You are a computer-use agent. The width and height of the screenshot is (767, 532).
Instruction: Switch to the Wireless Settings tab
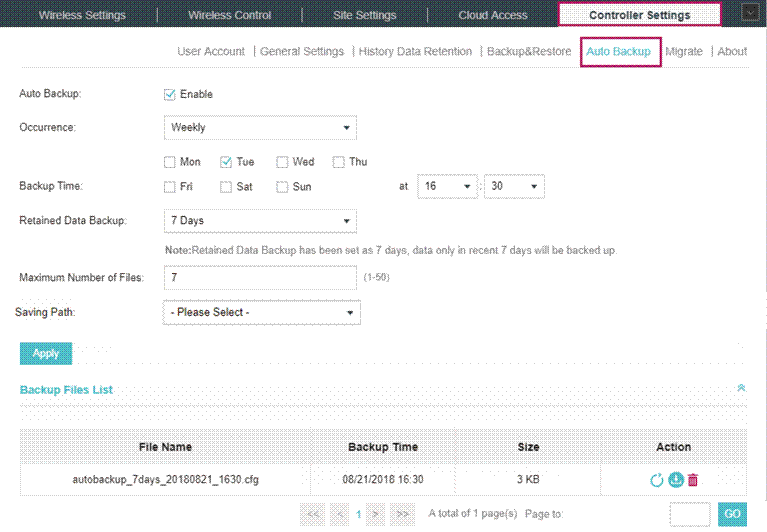click(82, 15)
